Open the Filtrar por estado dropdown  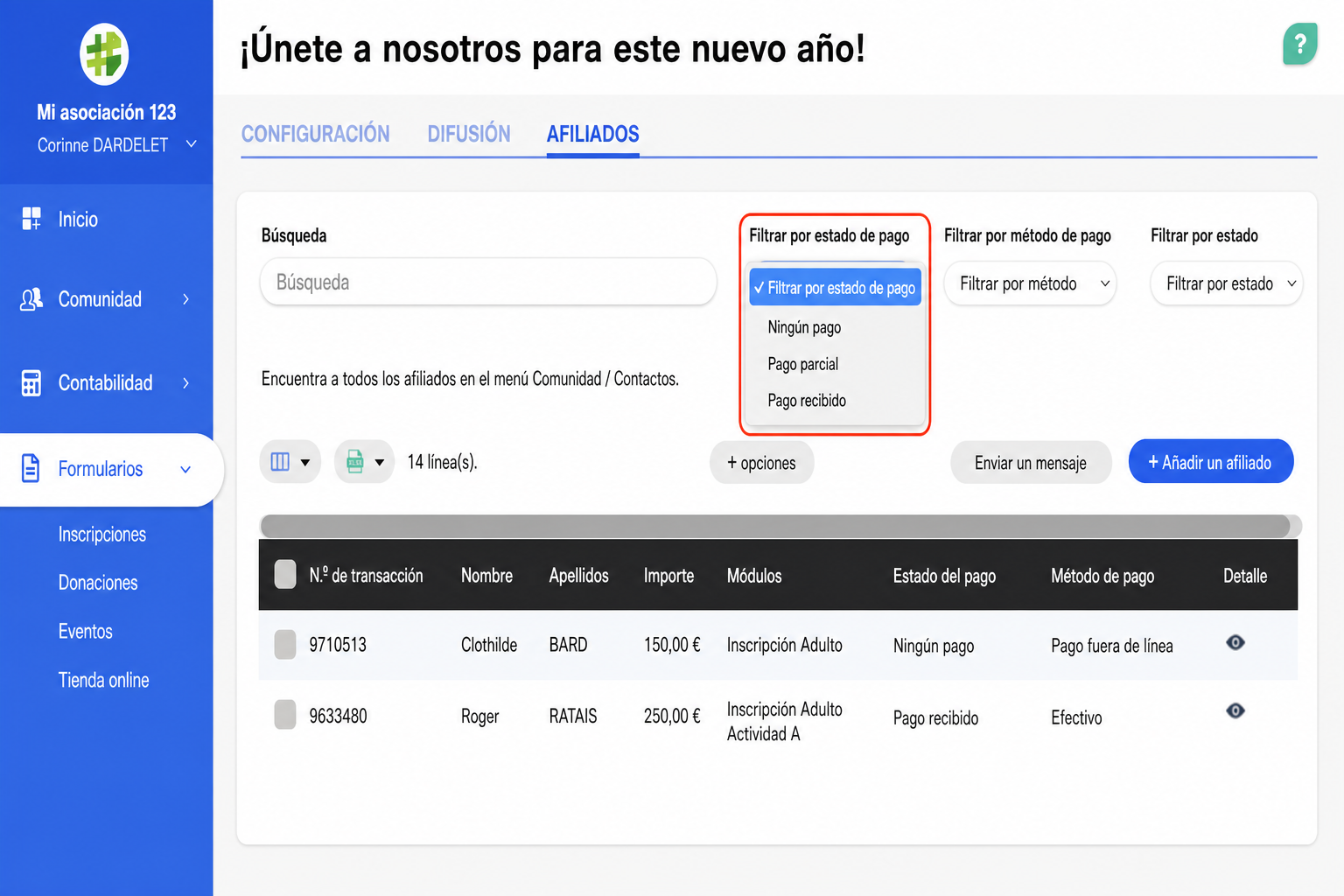[1227, 283]
